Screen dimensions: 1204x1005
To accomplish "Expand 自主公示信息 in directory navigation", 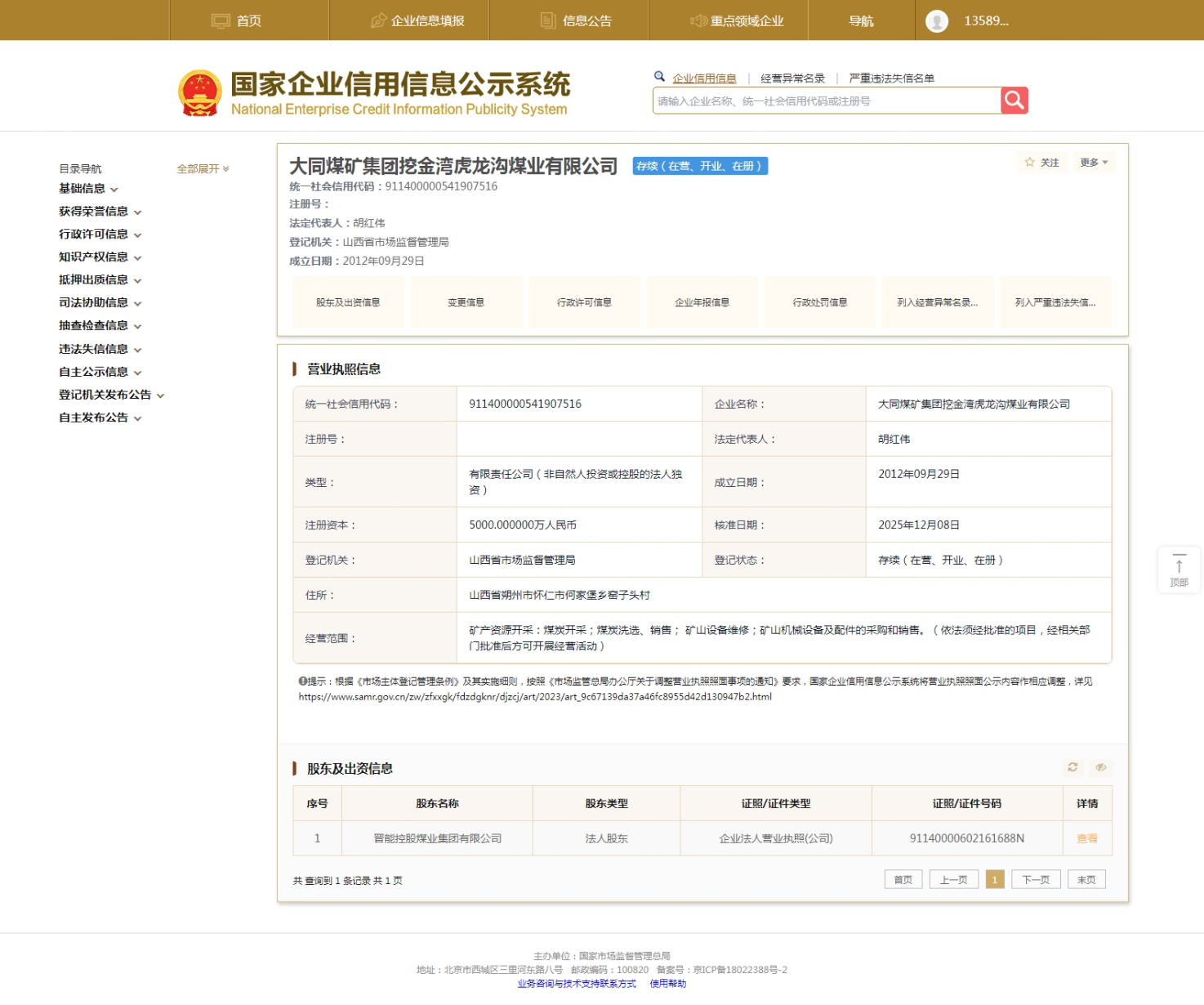I will [100, 372].
